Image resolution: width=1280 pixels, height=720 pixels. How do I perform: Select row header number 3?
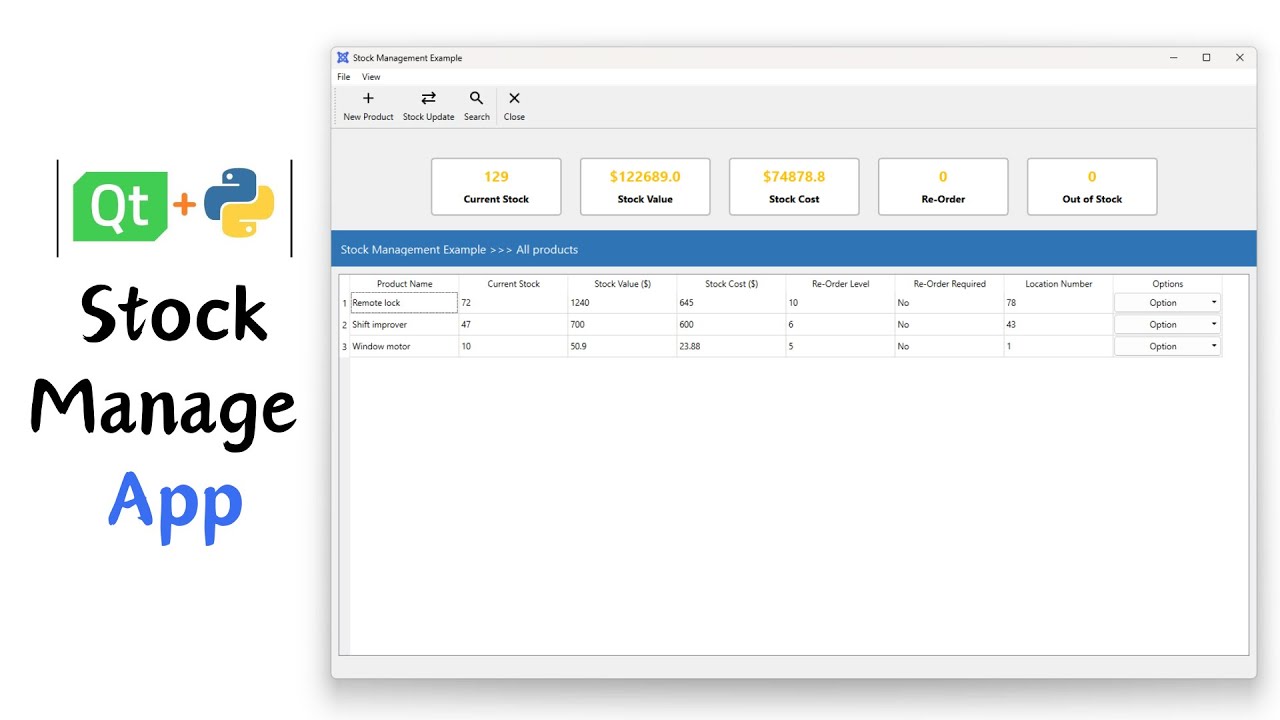(345, 347)
